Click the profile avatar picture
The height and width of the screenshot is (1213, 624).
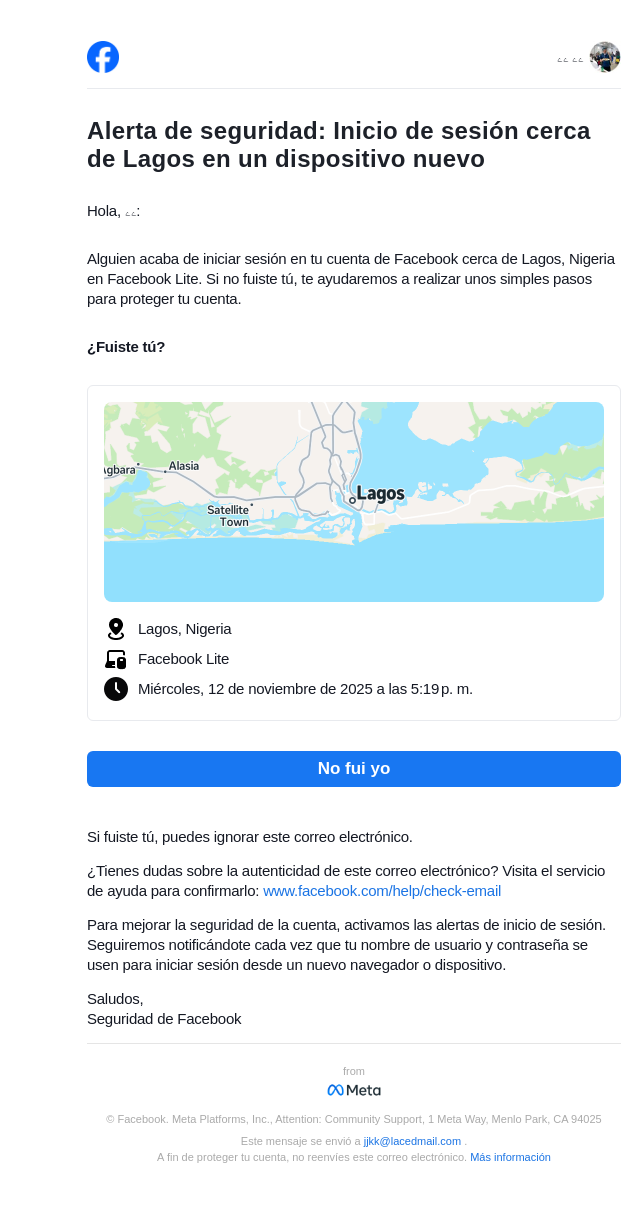(604, 57)
